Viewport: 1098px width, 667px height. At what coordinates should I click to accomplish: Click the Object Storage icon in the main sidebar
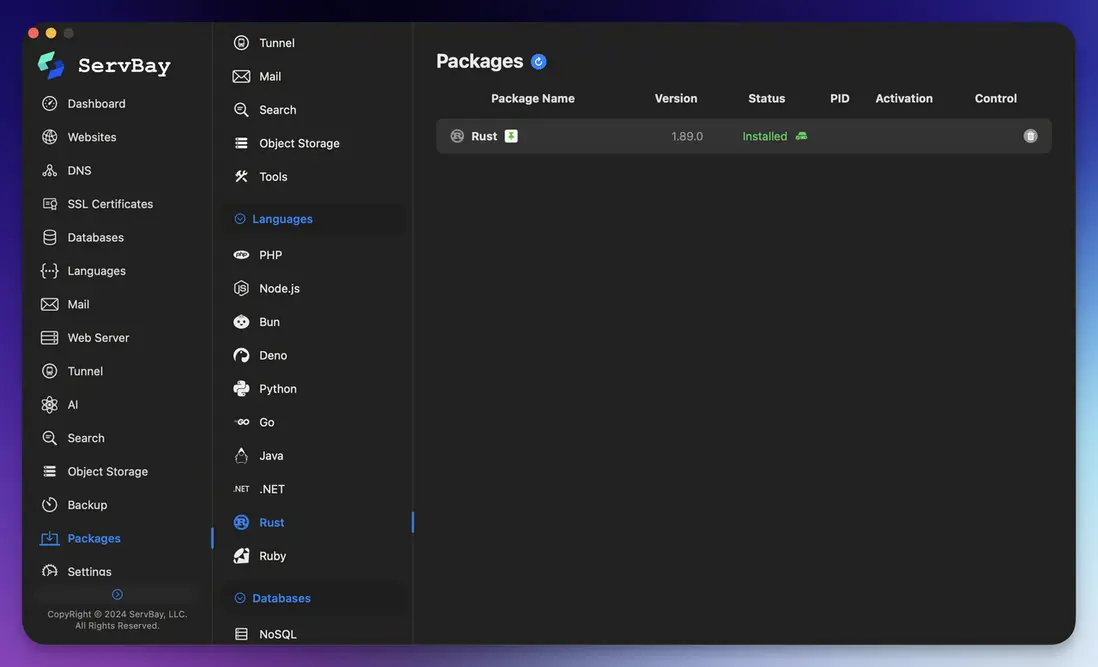pos(50,472)
